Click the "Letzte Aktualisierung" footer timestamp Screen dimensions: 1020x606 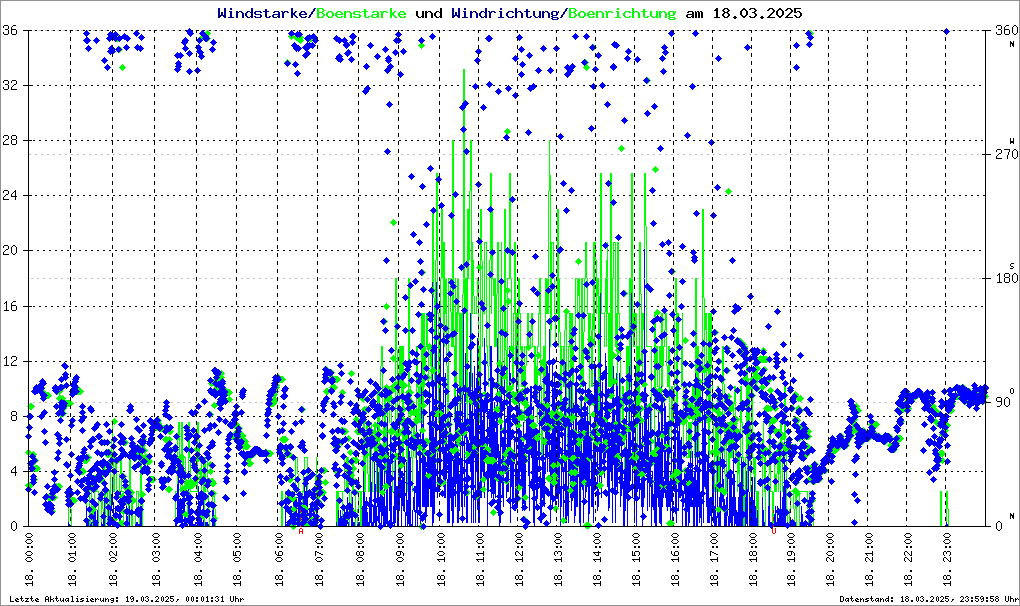(x=125, y=599)
